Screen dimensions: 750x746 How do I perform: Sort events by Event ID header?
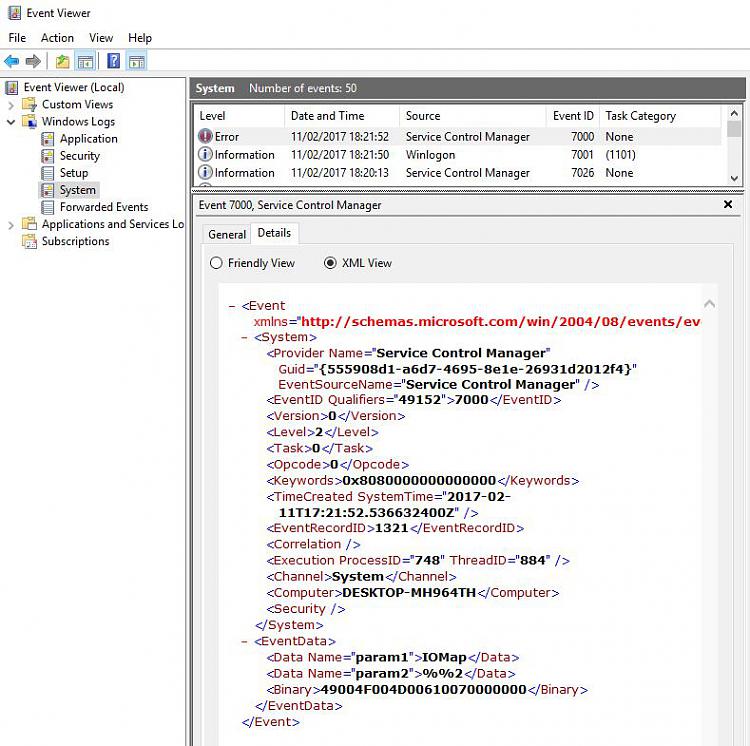point(573,116)
